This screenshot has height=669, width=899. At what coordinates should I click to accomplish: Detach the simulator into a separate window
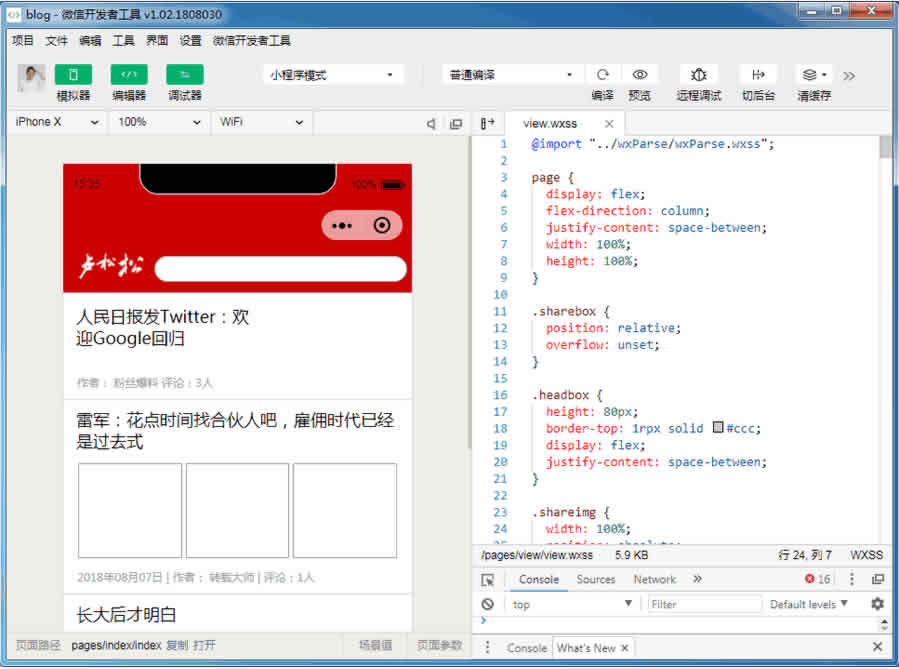point(456,123)
